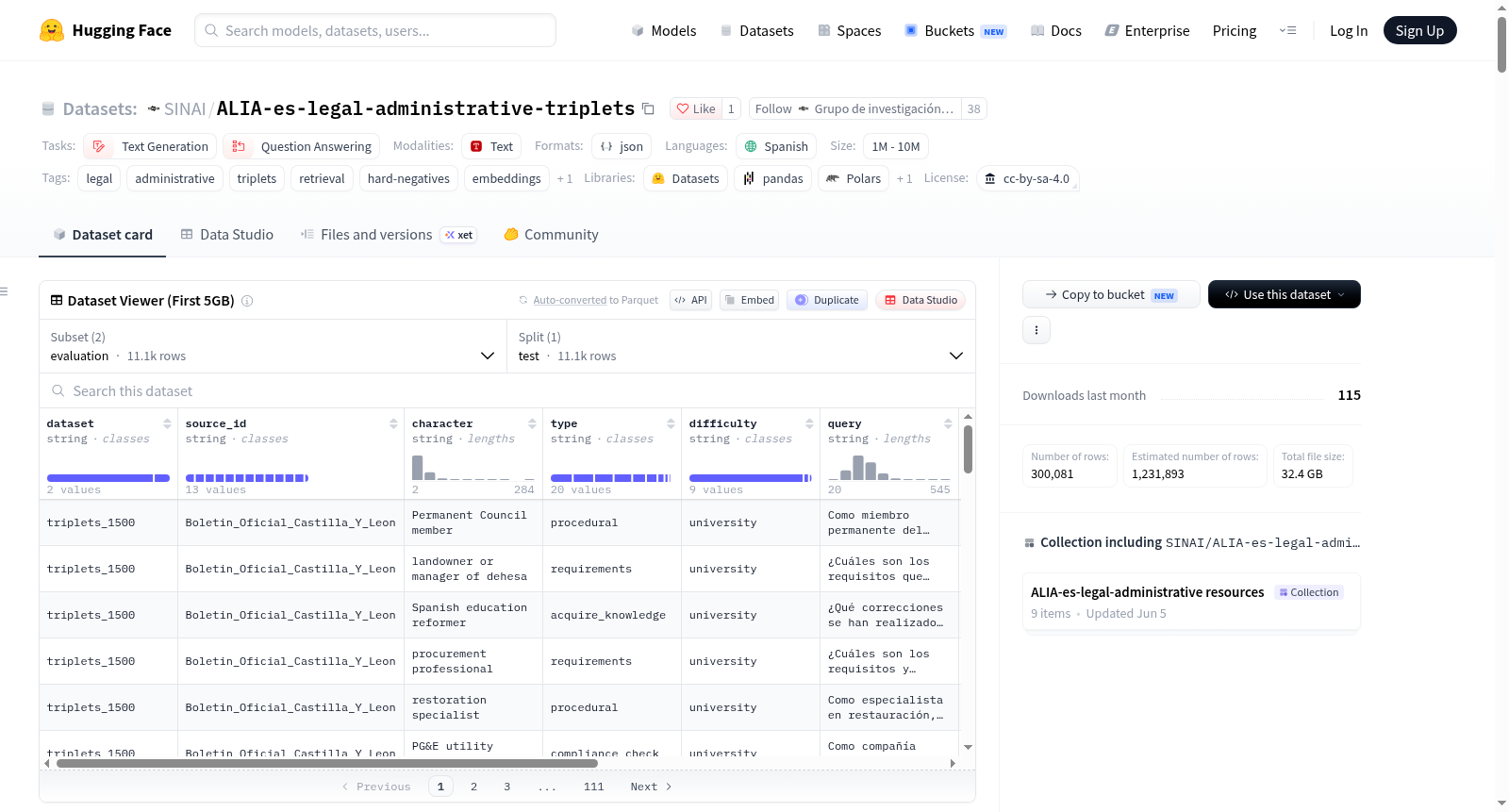Click the SINAI organization avatar icon
1509x812 pixels.
pyautogui.click(x=154, y=108)
